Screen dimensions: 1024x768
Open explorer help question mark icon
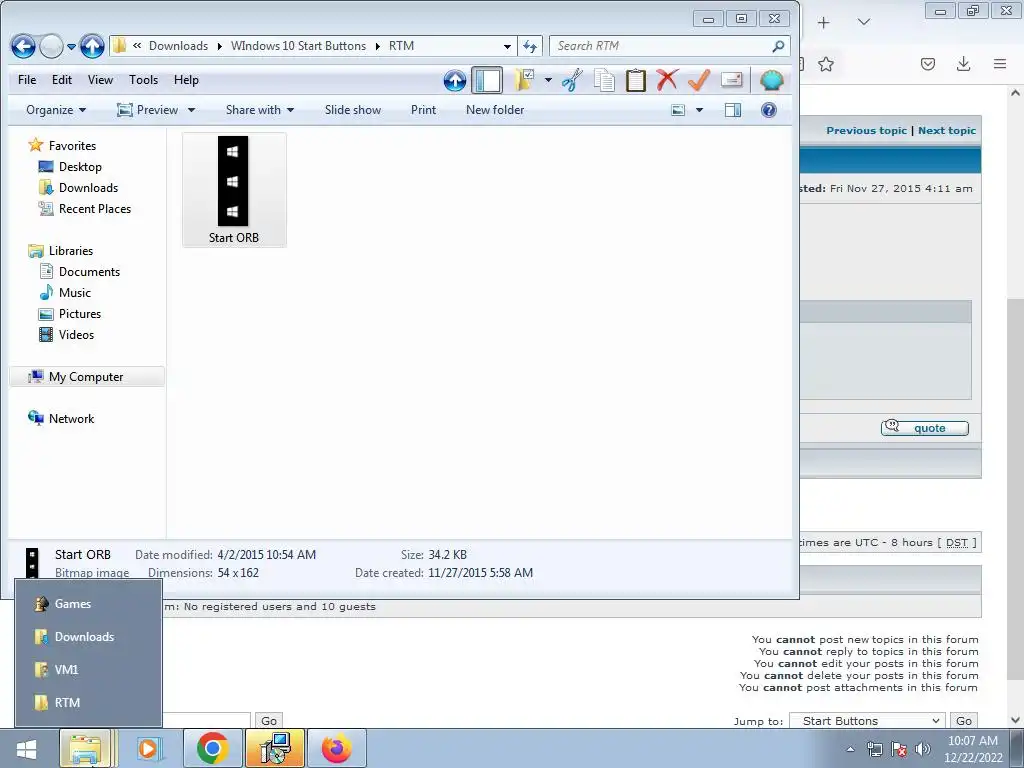pyautogui.click(x=769, y=110)
